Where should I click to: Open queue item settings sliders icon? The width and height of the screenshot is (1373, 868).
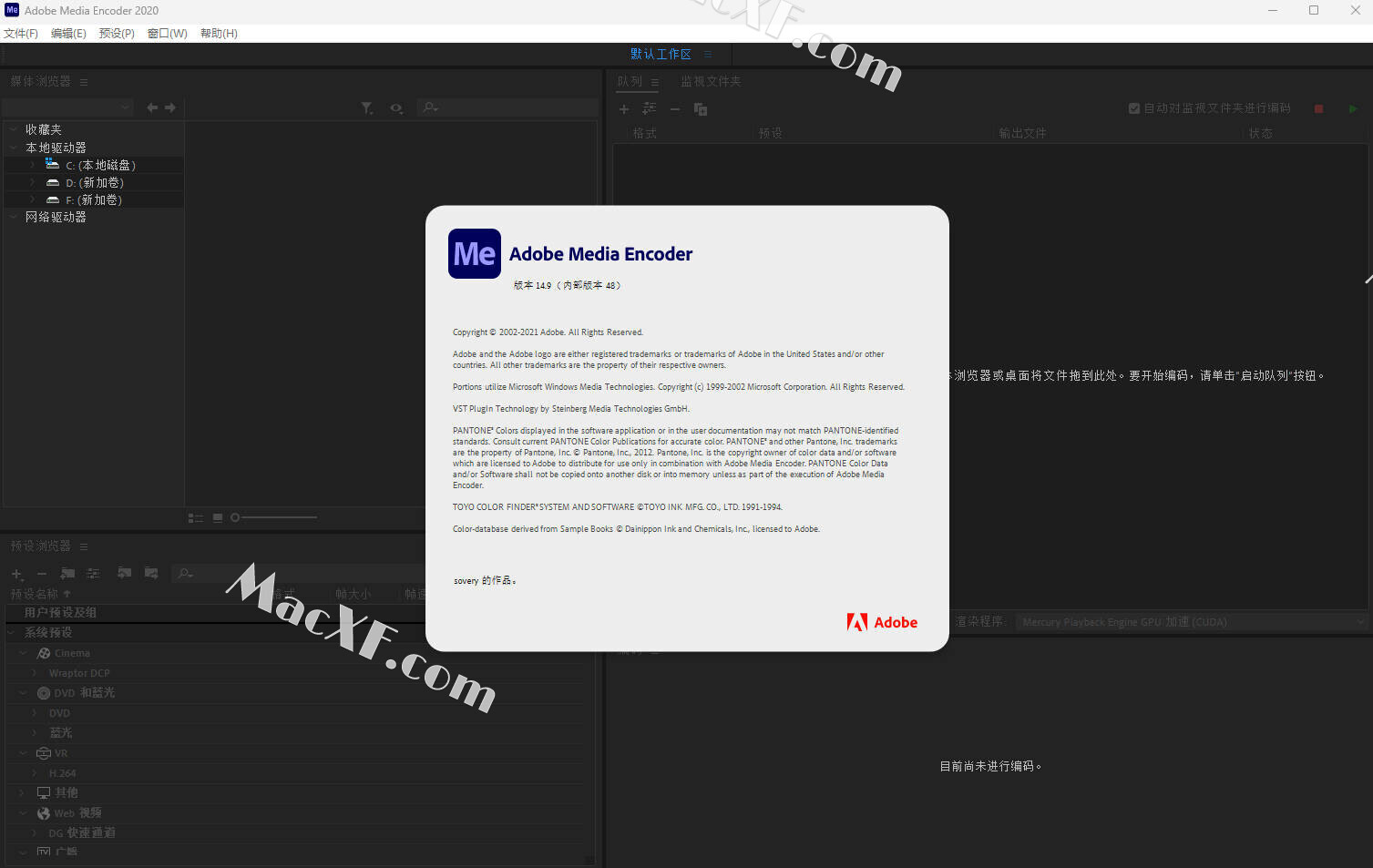click(649, 108)
